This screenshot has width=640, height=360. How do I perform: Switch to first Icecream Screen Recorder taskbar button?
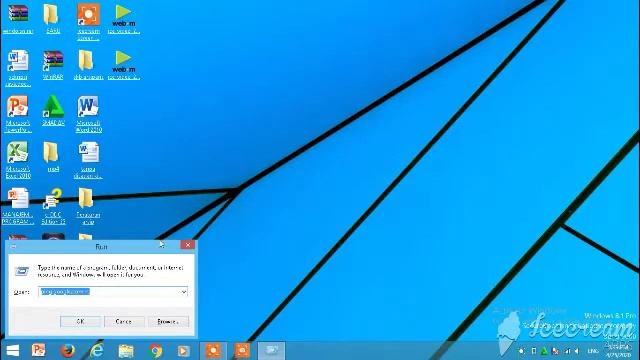(x=213, y=351)
